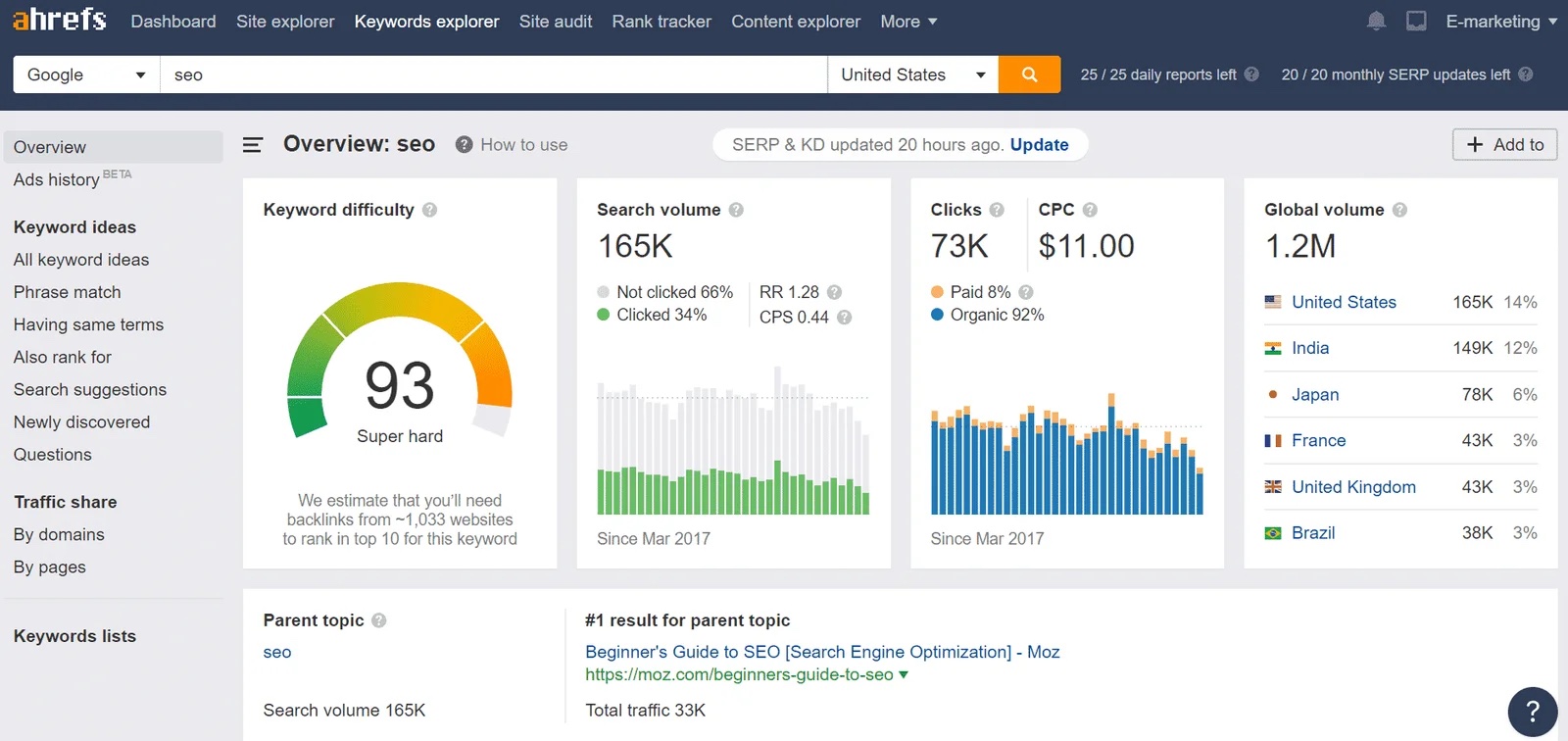Expand the More menu
Screen dimensions: 1568x741
(908, 21)
